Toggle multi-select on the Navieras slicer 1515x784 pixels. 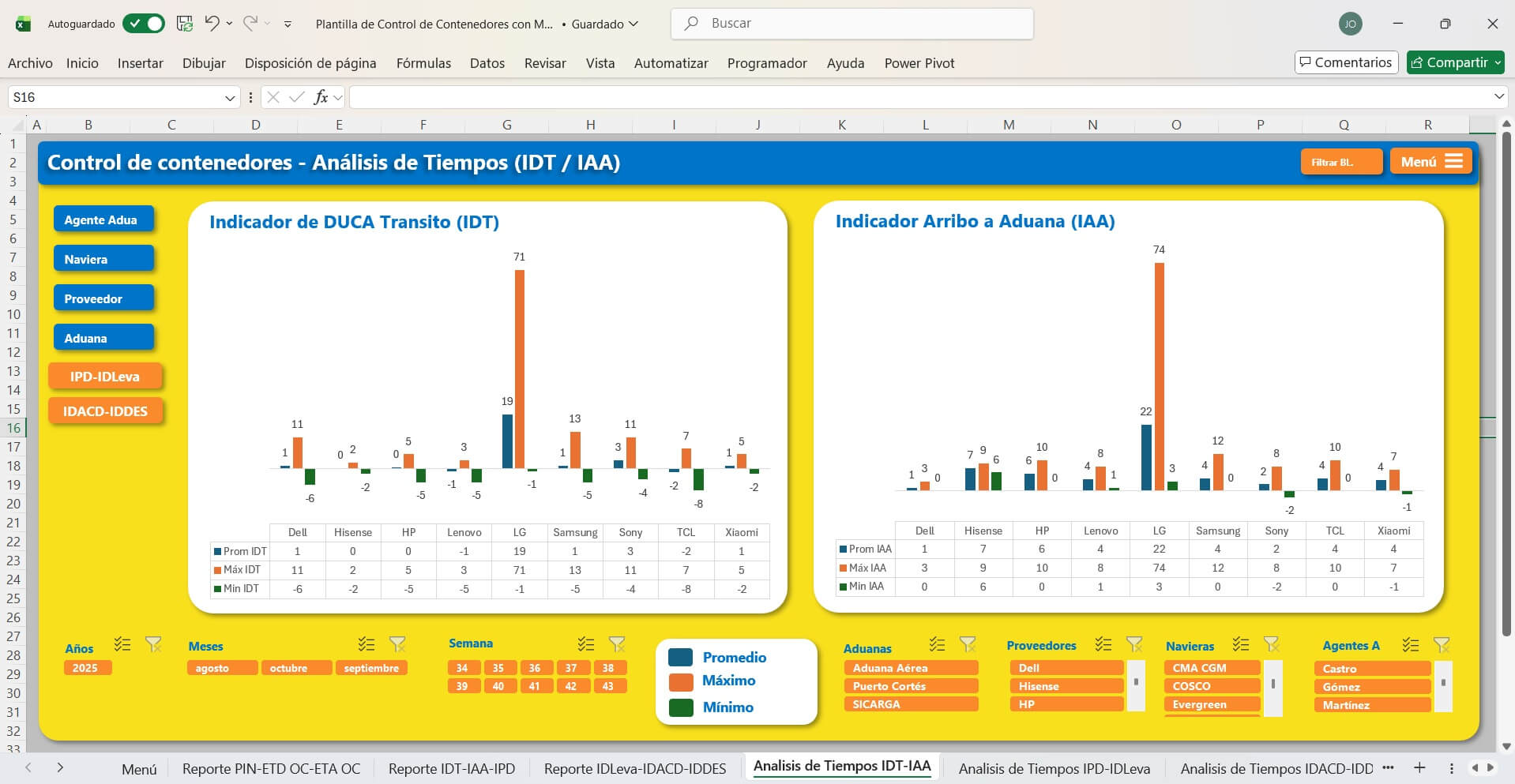[x=1241, y=644]
